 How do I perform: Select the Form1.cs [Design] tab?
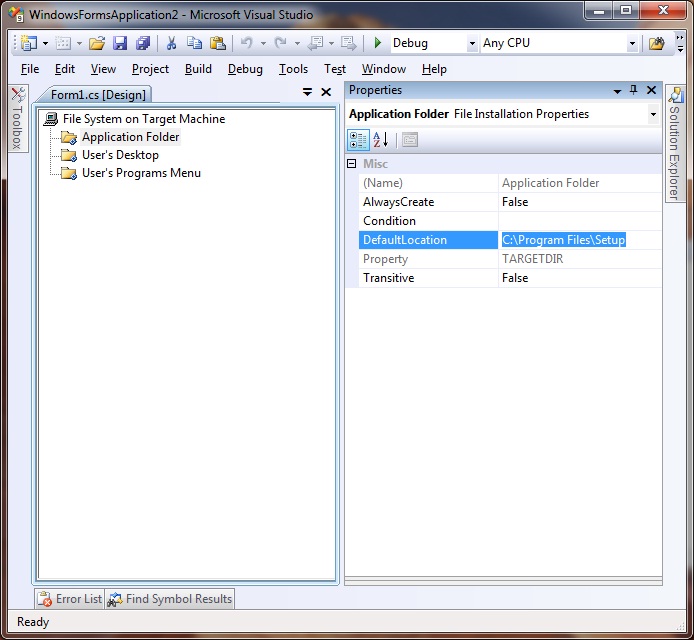[x=98, y=95]
